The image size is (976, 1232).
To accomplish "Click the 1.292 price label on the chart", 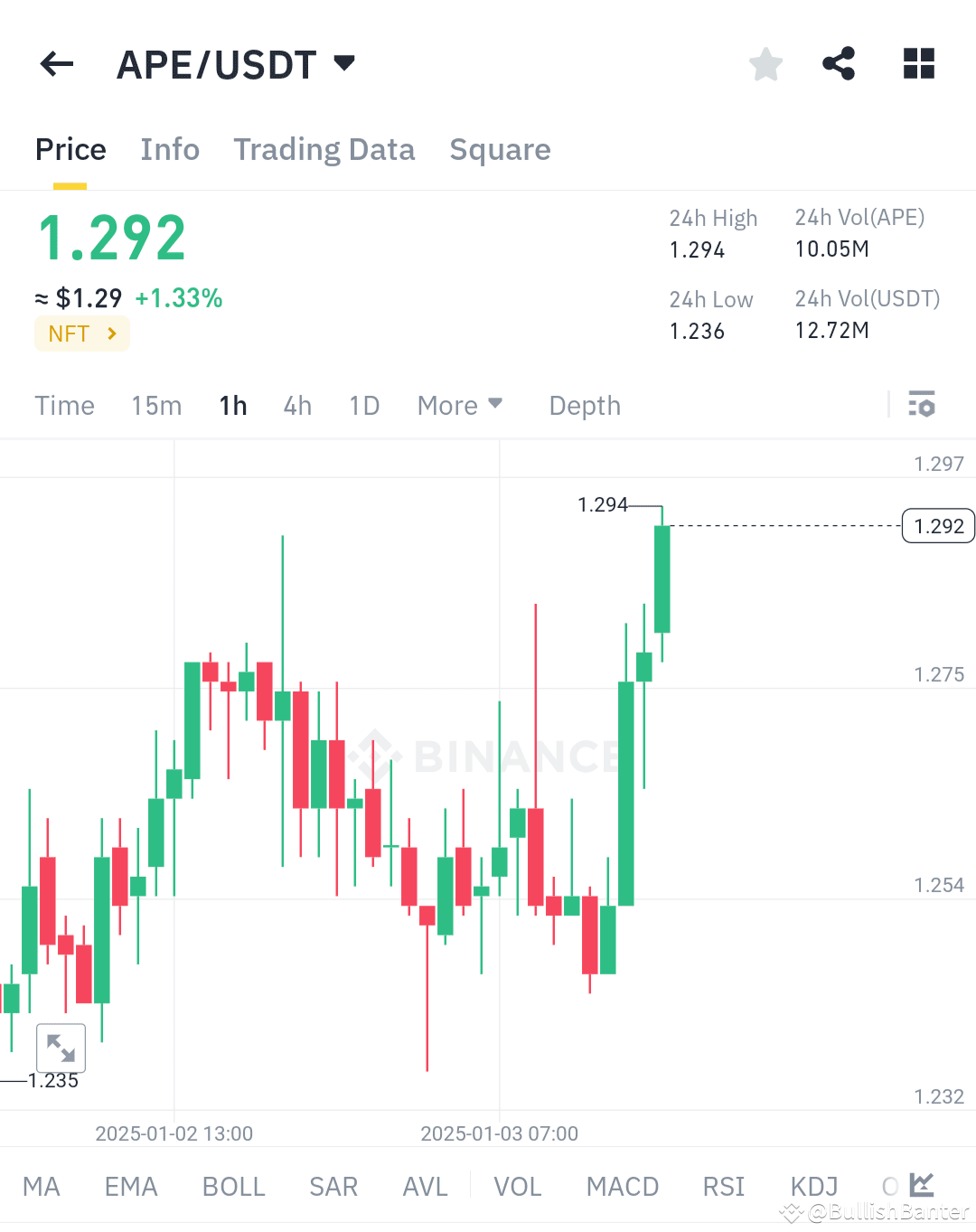I will click(x=937, y=525).
